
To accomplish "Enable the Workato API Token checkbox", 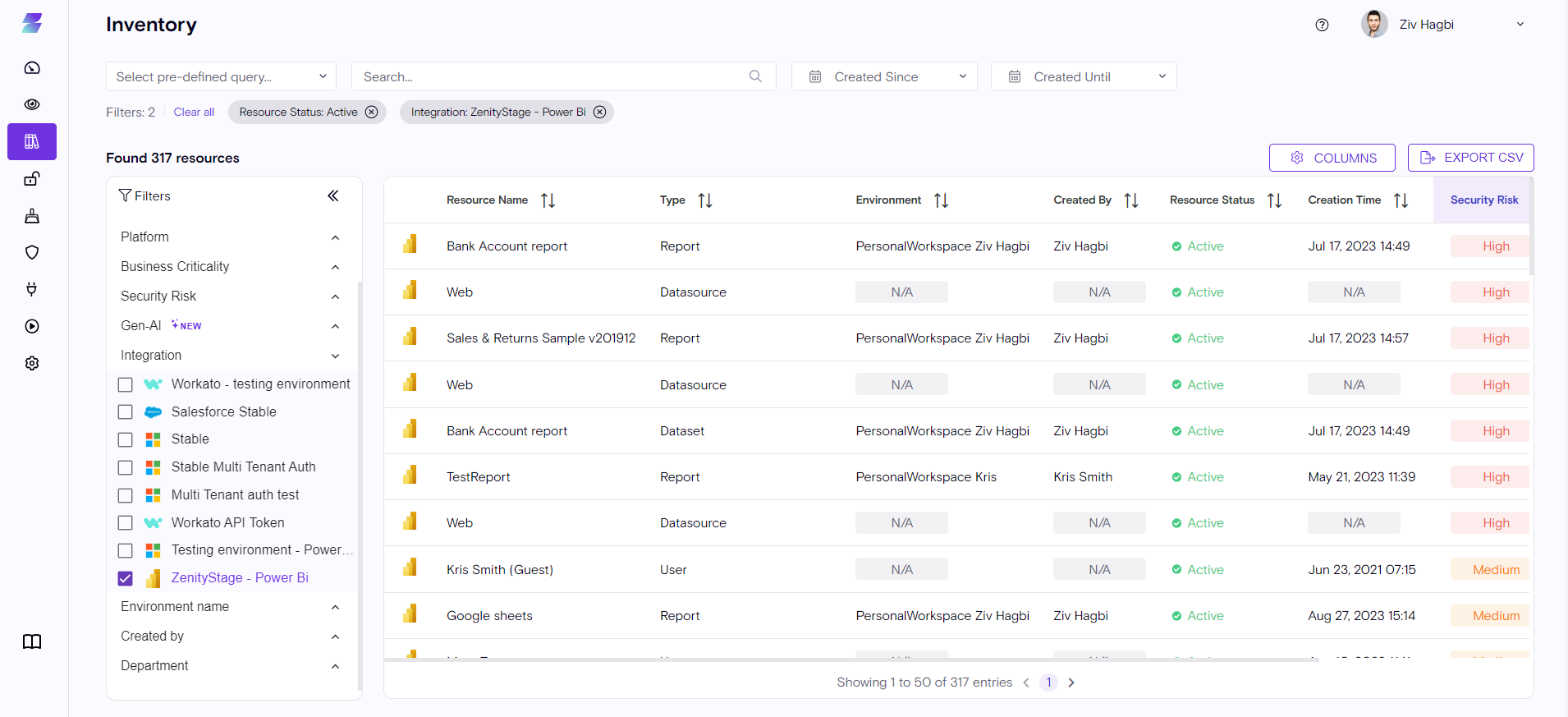I will pyautogui.click(x=126, y=522).
